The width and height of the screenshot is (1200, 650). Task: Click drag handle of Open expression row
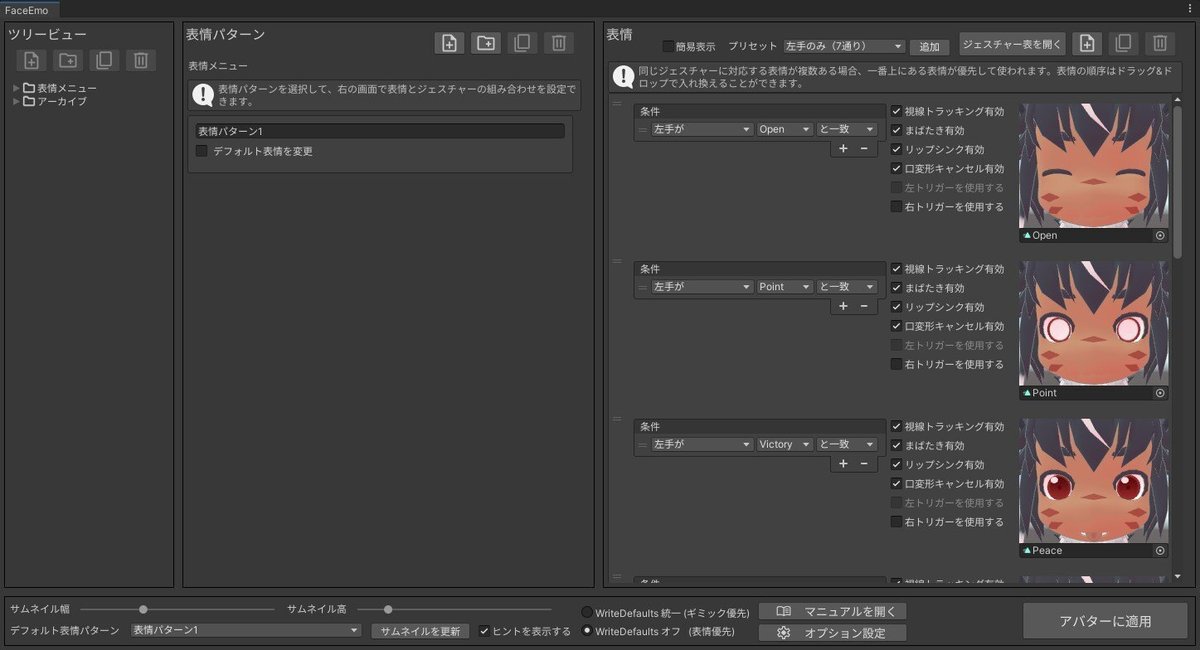616,104
